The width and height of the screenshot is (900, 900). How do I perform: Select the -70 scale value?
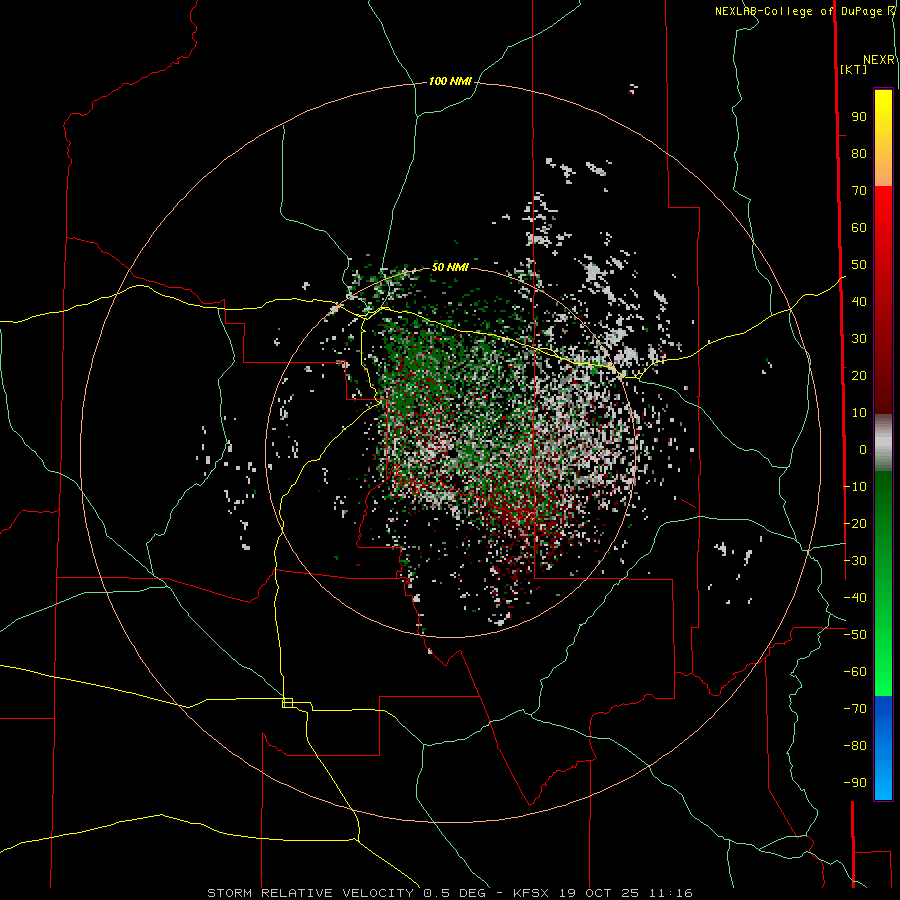[855, 709]
